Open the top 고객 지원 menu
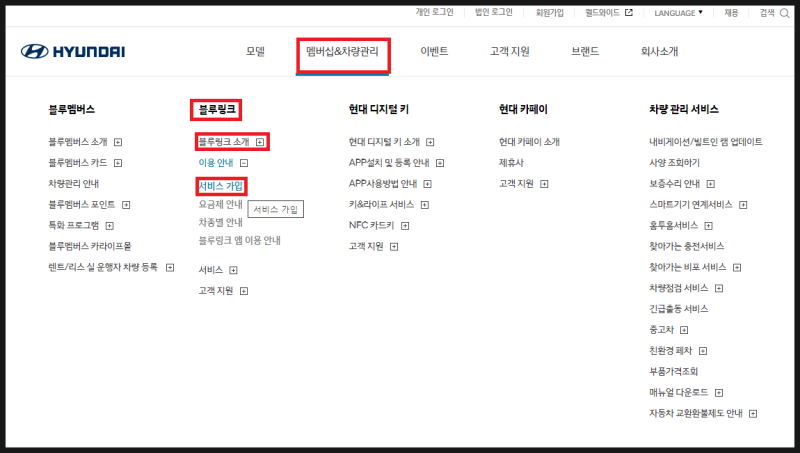The height and width of the screenshot is (453, 800). coord(510,52)
